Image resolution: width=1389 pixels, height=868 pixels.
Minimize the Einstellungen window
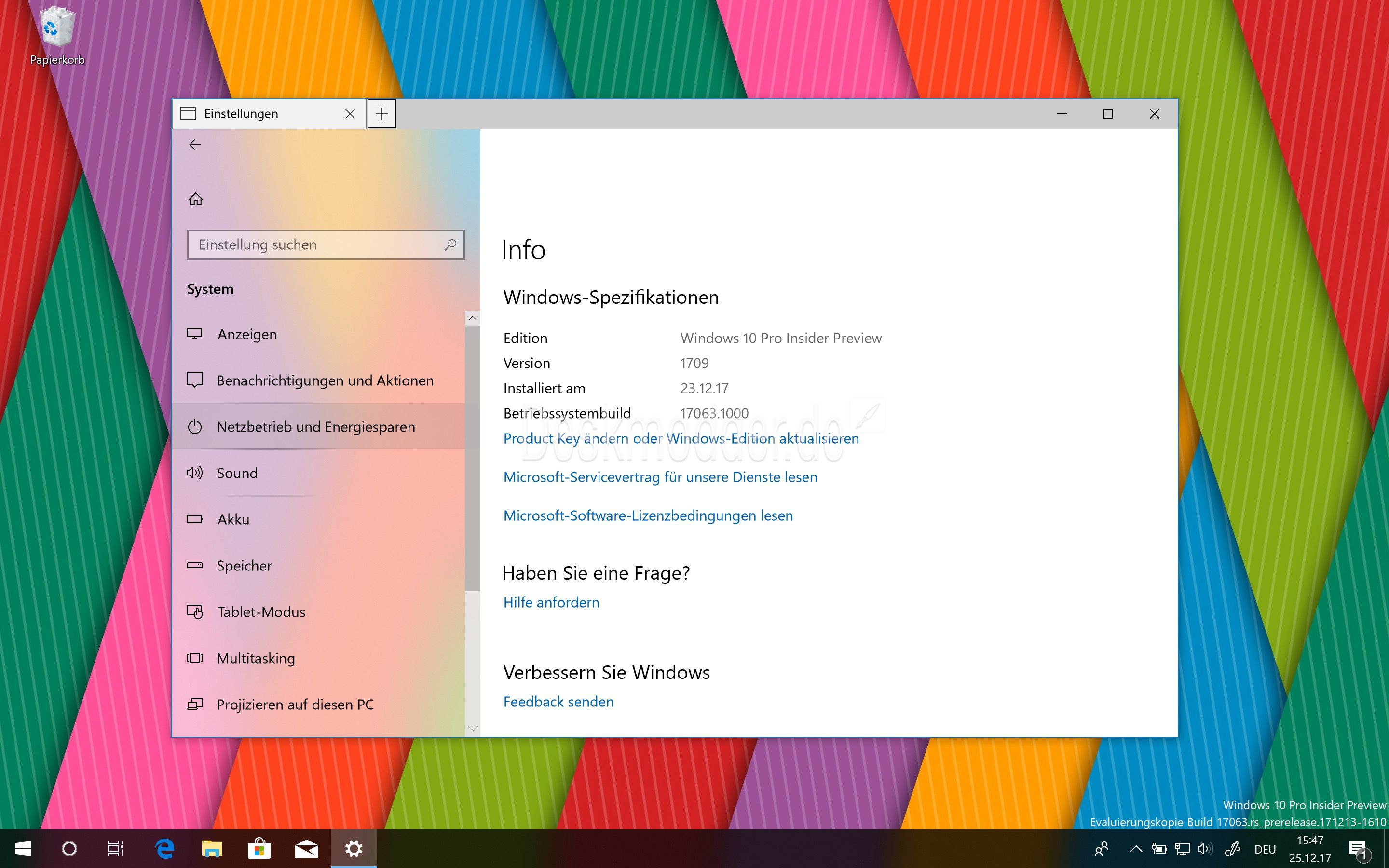click(x=1062, y=114)
